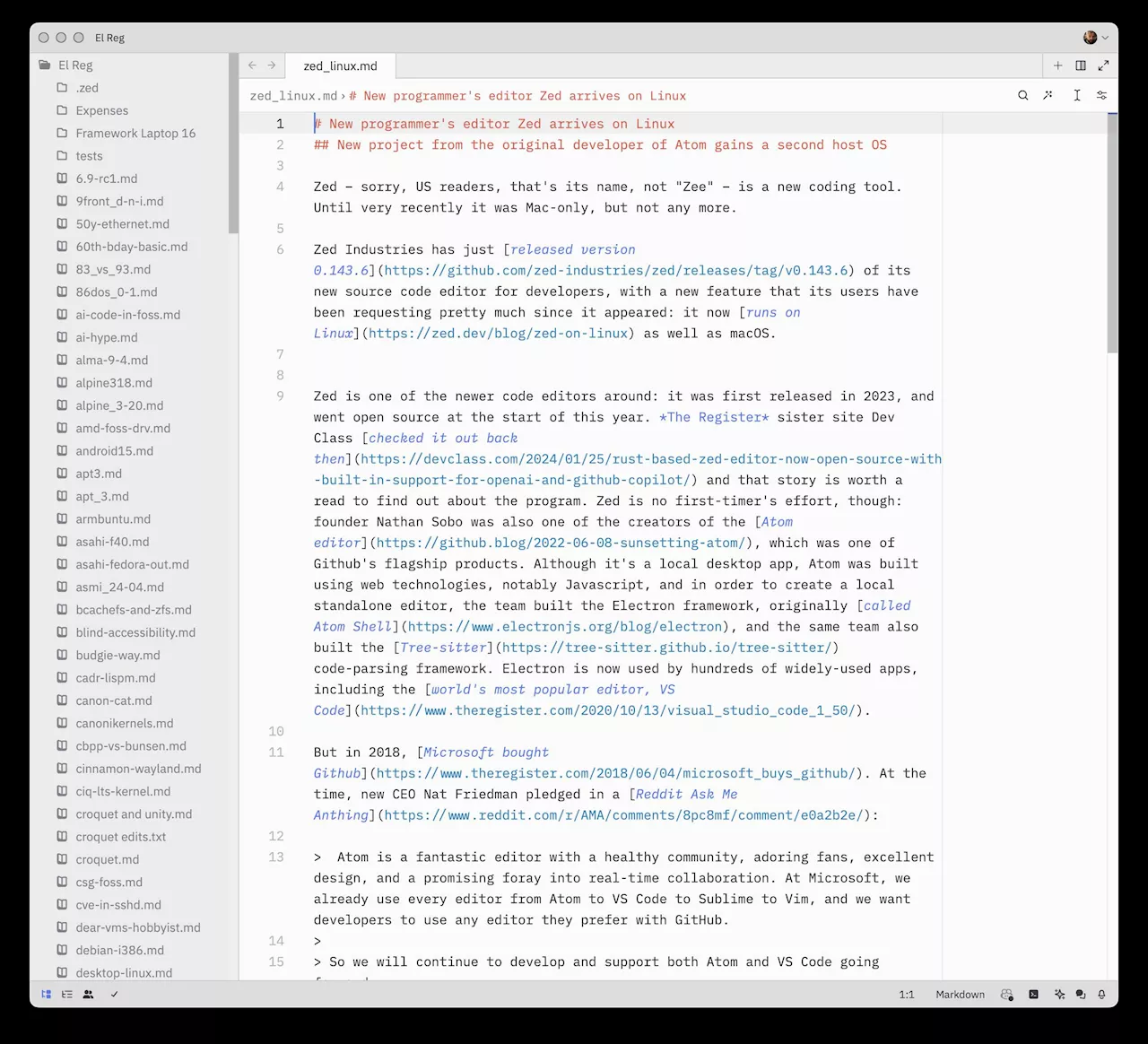
Task: Click line number 13 in gutter
Action: (x=276, y=857)
